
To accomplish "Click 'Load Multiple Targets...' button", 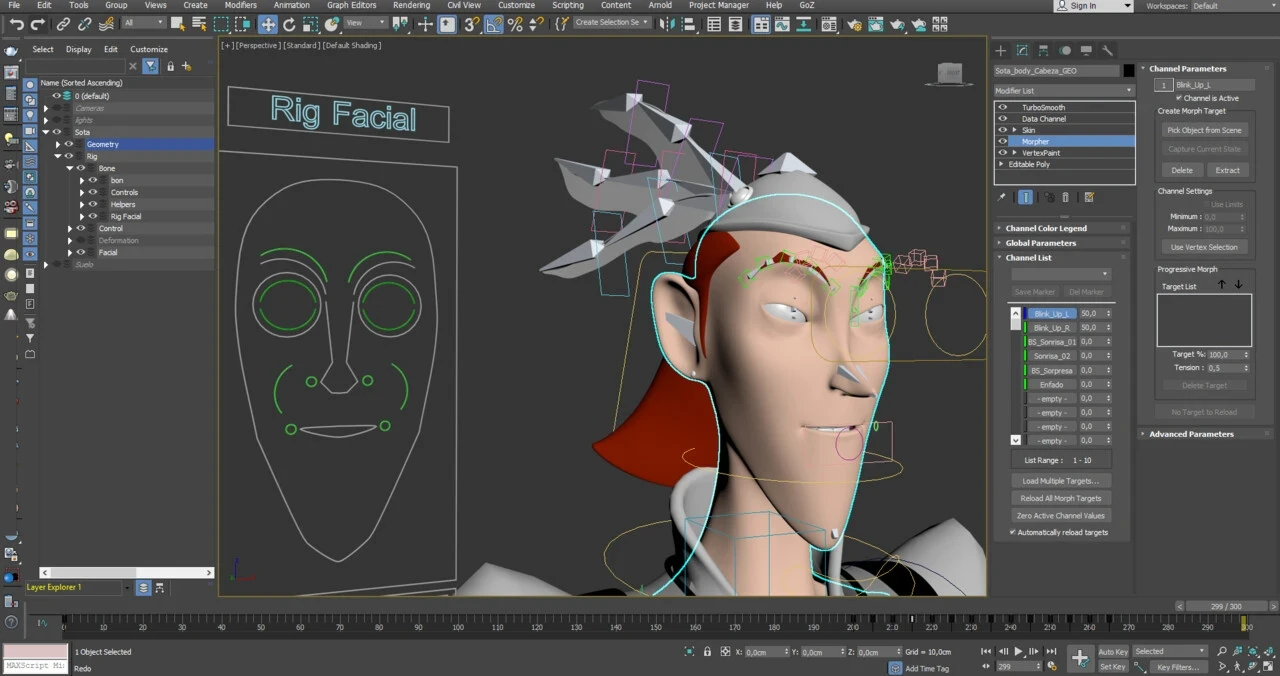I will click(x=1060, y=481).
